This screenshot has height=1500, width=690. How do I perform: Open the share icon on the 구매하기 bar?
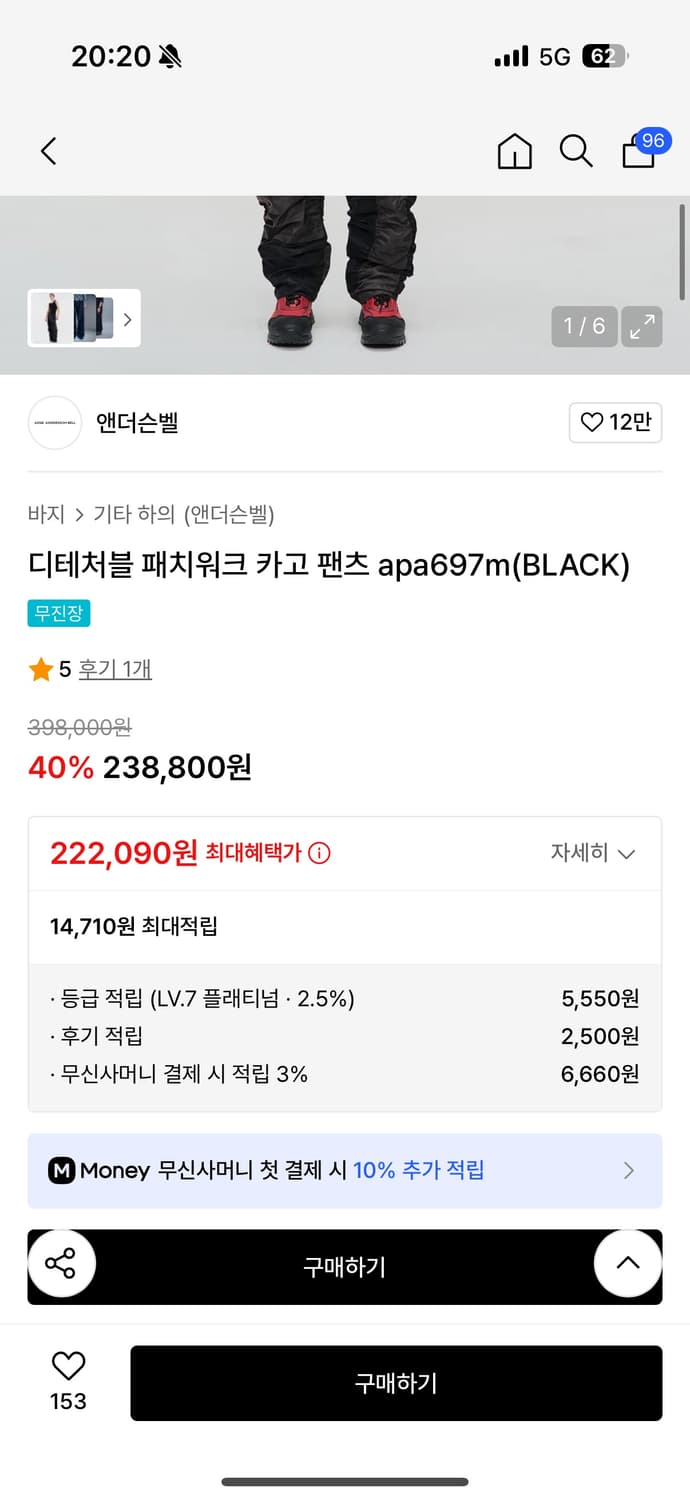[62, 1264]
